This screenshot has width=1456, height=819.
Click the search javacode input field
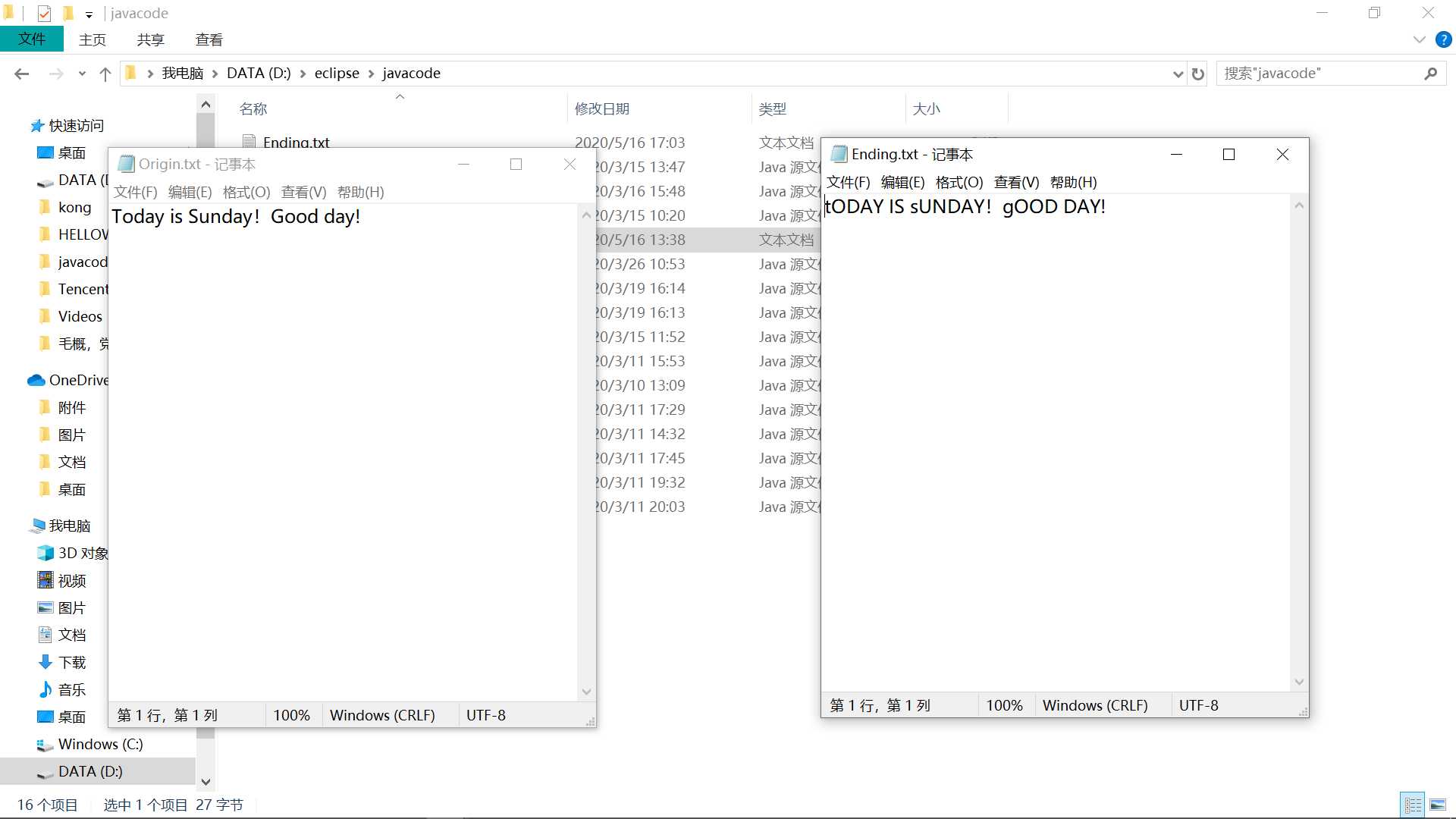(1319, 74)
